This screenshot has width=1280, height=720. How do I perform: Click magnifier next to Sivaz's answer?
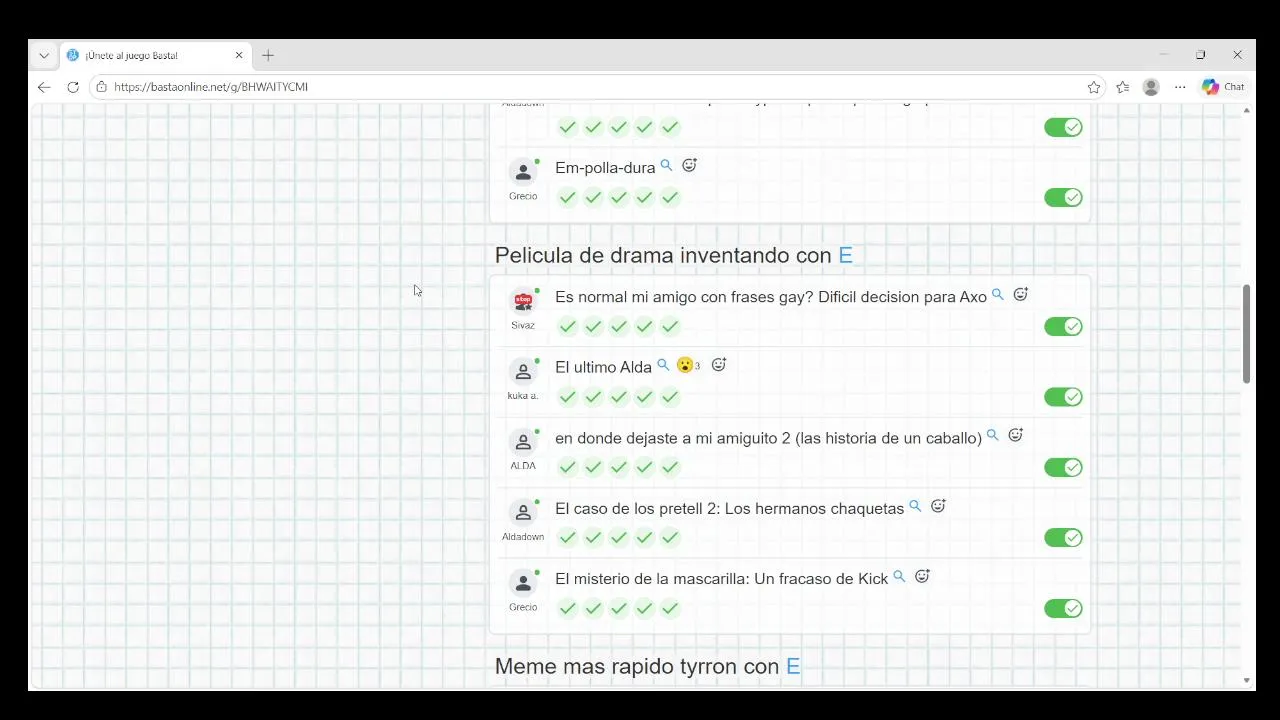point(997,295)
